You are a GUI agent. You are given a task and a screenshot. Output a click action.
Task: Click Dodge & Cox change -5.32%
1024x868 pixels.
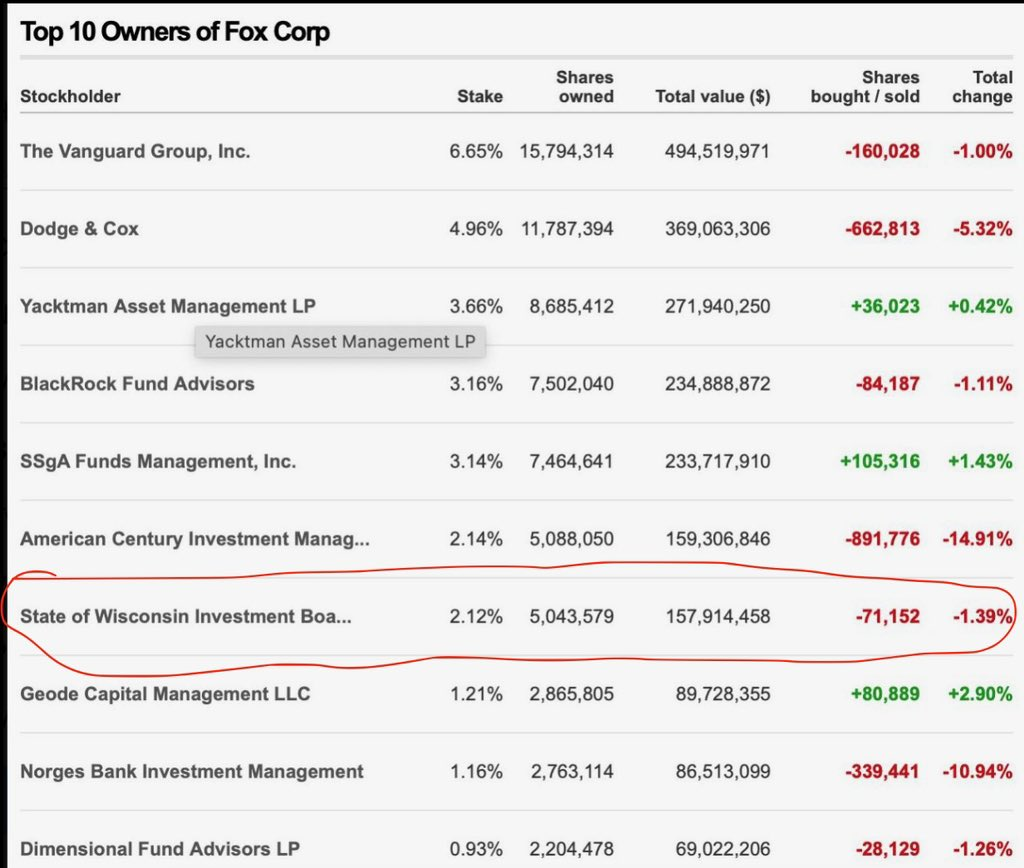[x=983, y=229]
